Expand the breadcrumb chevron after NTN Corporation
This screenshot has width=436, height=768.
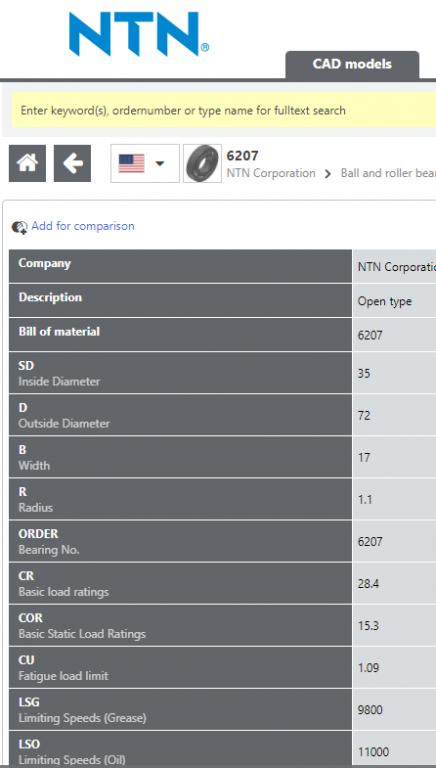(328, 173)
